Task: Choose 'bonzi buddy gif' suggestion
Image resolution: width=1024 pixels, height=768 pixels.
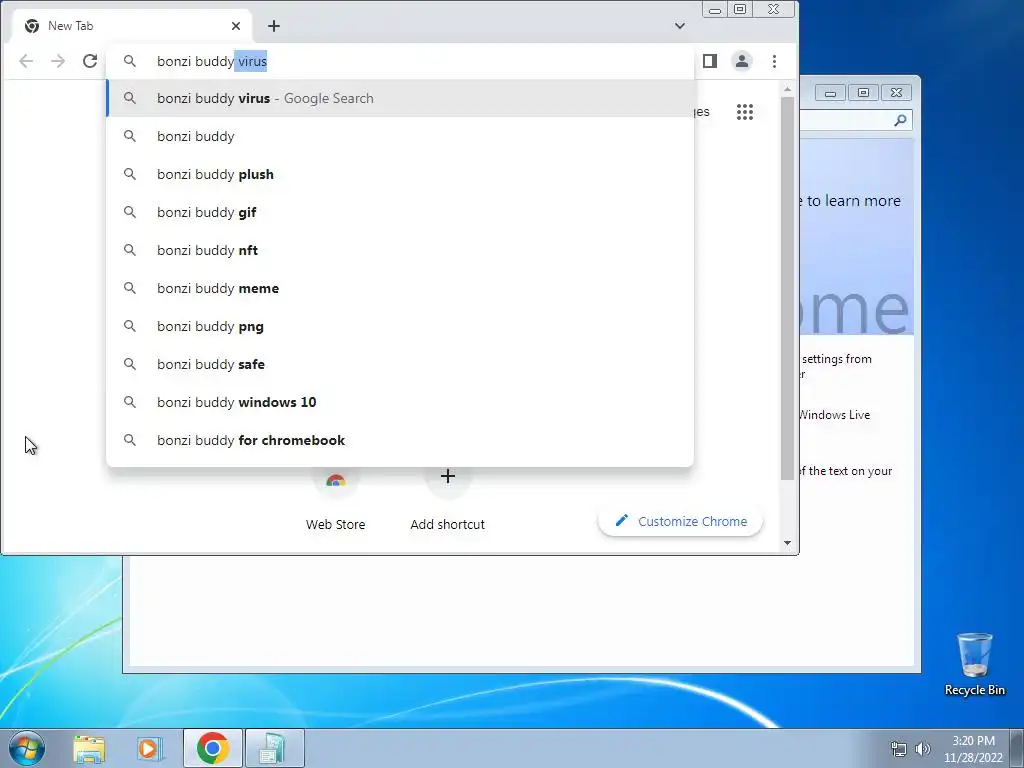Action: tap(400, 212)
